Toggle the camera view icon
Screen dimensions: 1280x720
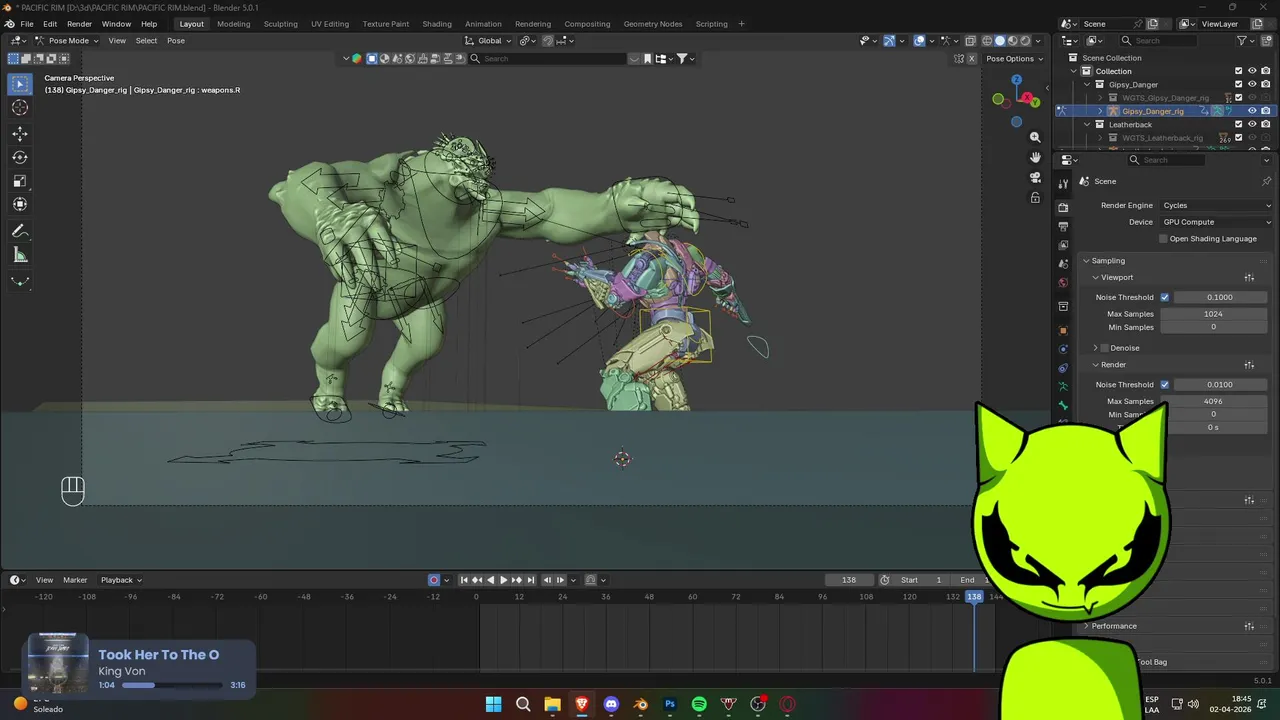(x=1035, y=177)
